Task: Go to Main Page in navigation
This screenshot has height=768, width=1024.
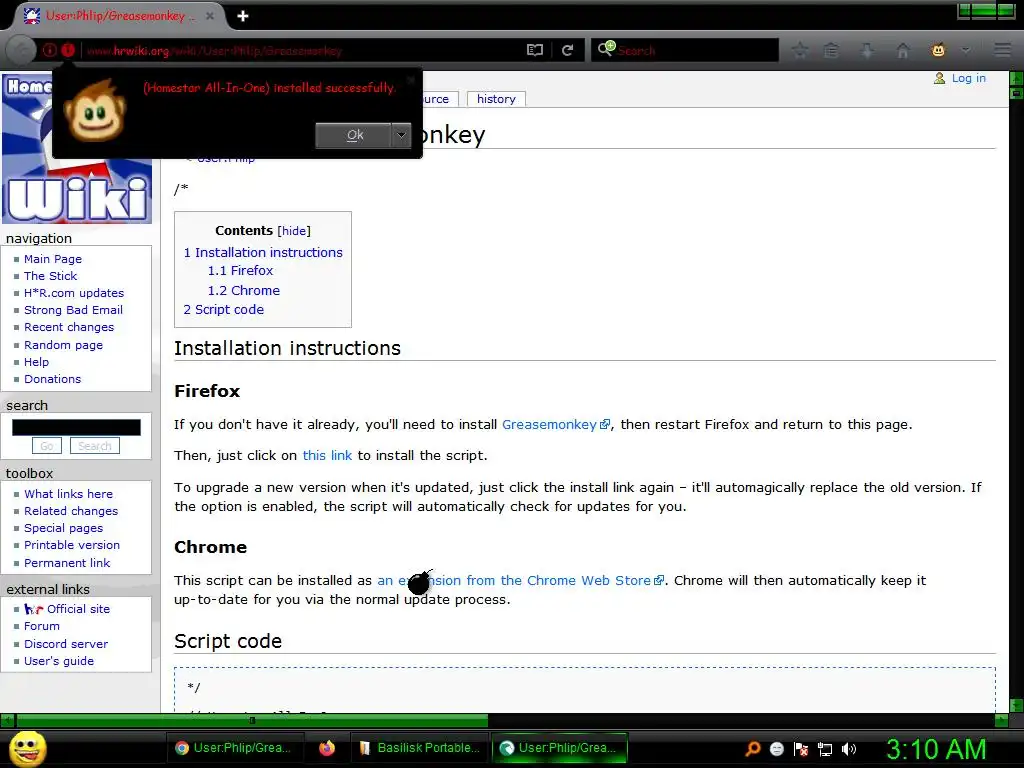Action: click(53, 259)
